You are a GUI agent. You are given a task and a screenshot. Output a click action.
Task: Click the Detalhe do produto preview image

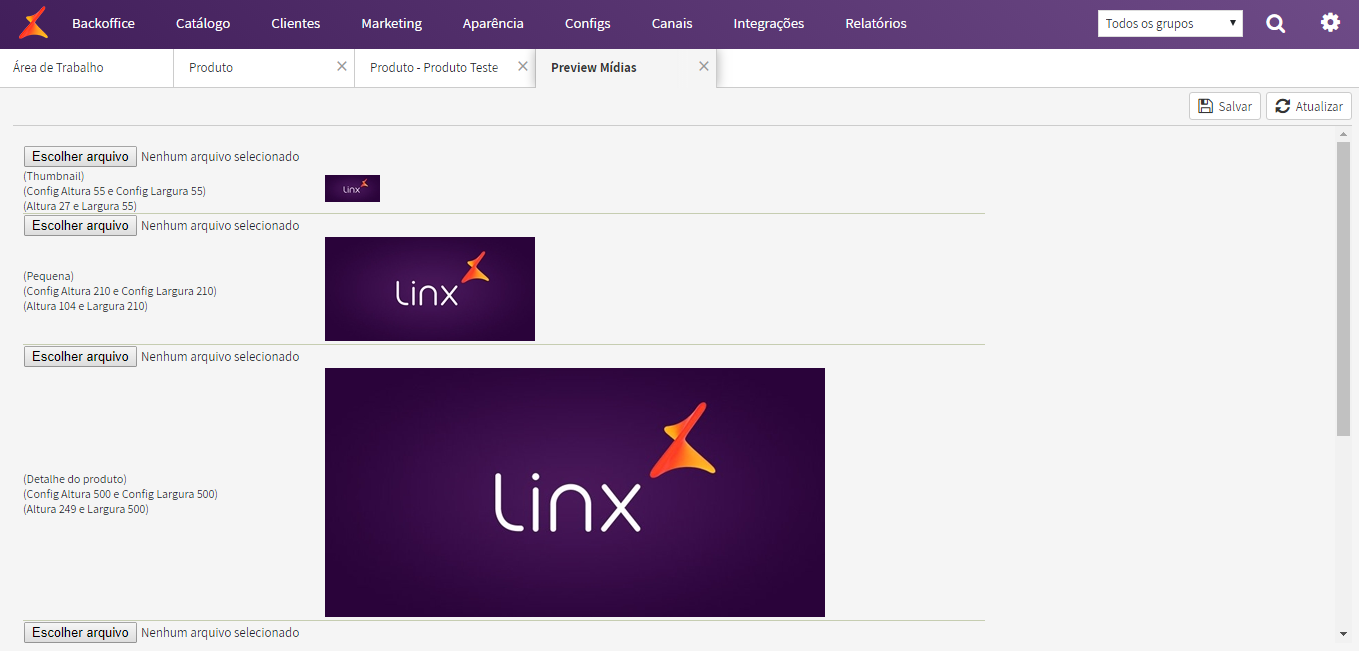click(x=575, y=492)
